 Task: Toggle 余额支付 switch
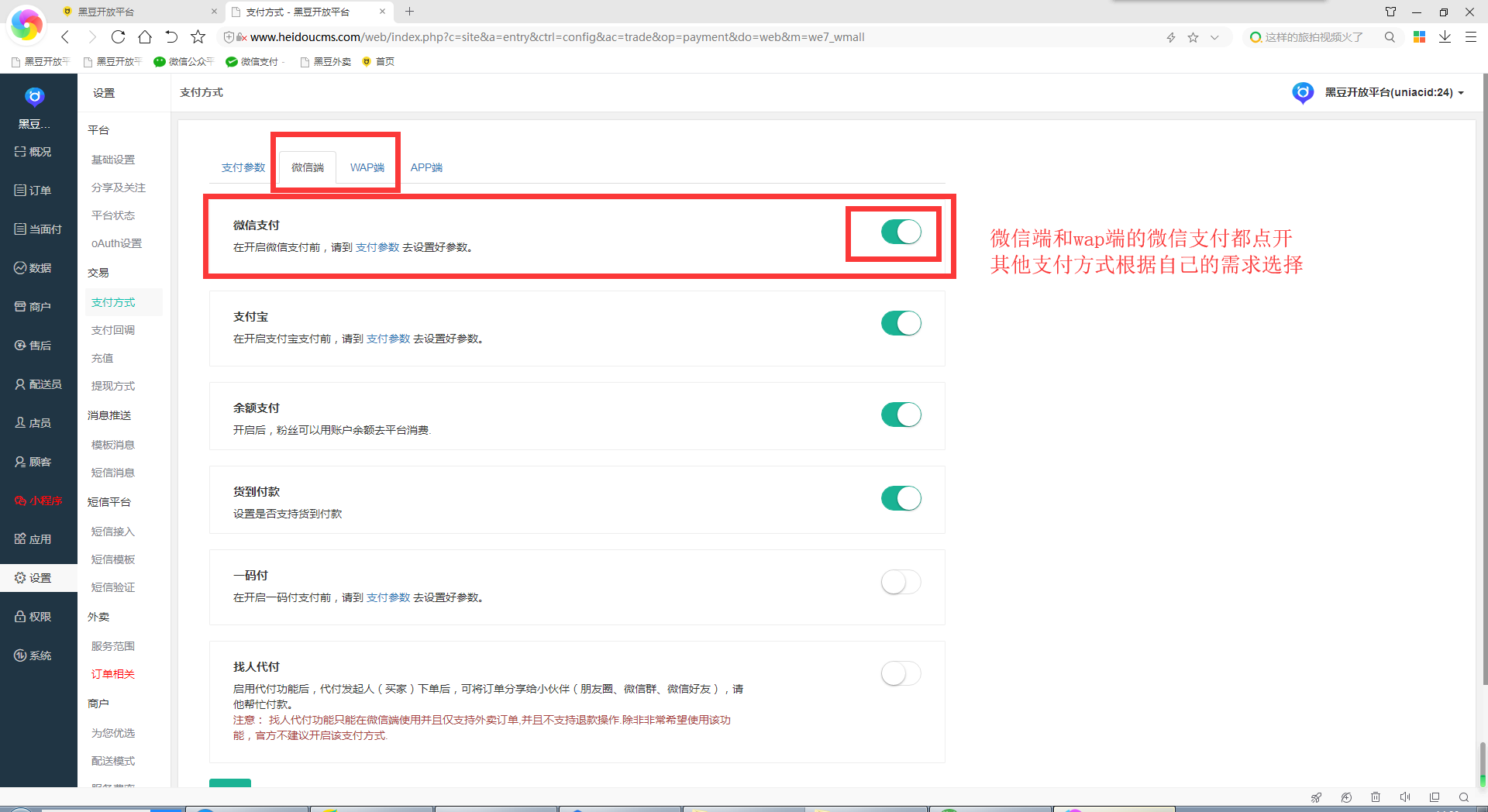click(901, 415)
